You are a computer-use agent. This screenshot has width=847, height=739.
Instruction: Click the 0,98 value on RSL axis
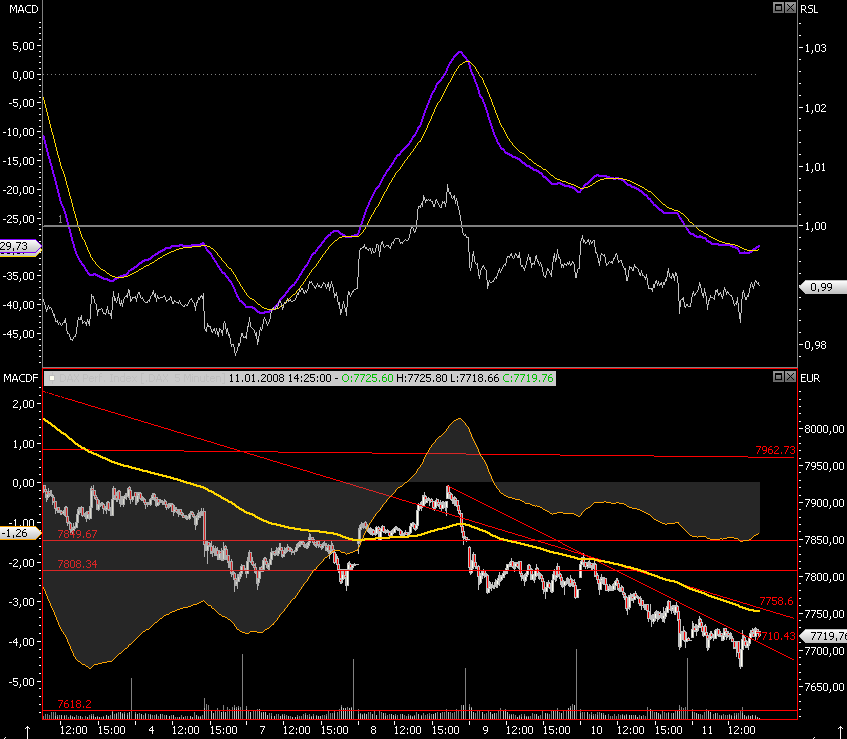[x=816, y=345]
